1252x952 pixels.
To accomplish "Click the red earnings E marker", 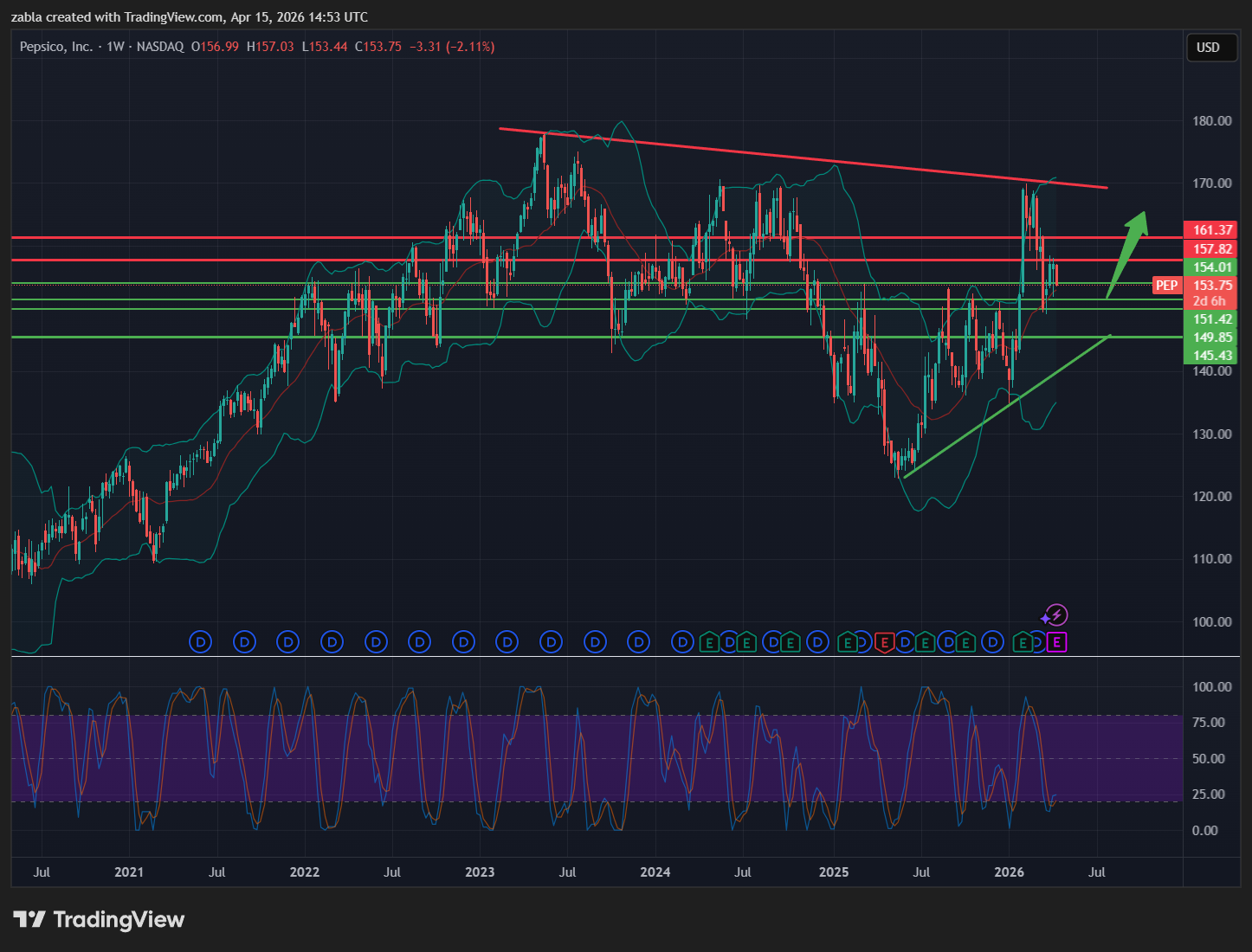I will [884, 642].
